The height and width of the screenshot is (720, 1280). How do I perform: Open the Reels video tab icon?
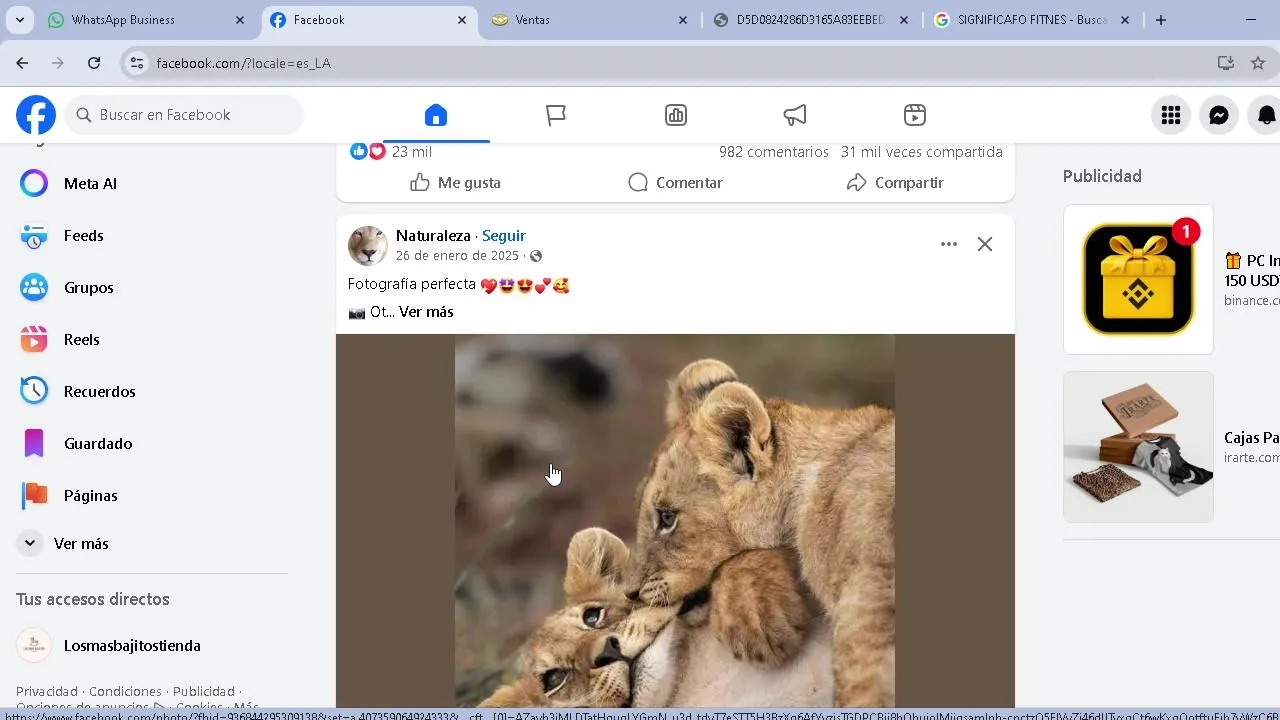pyautogui.click(x=915, y=115)
